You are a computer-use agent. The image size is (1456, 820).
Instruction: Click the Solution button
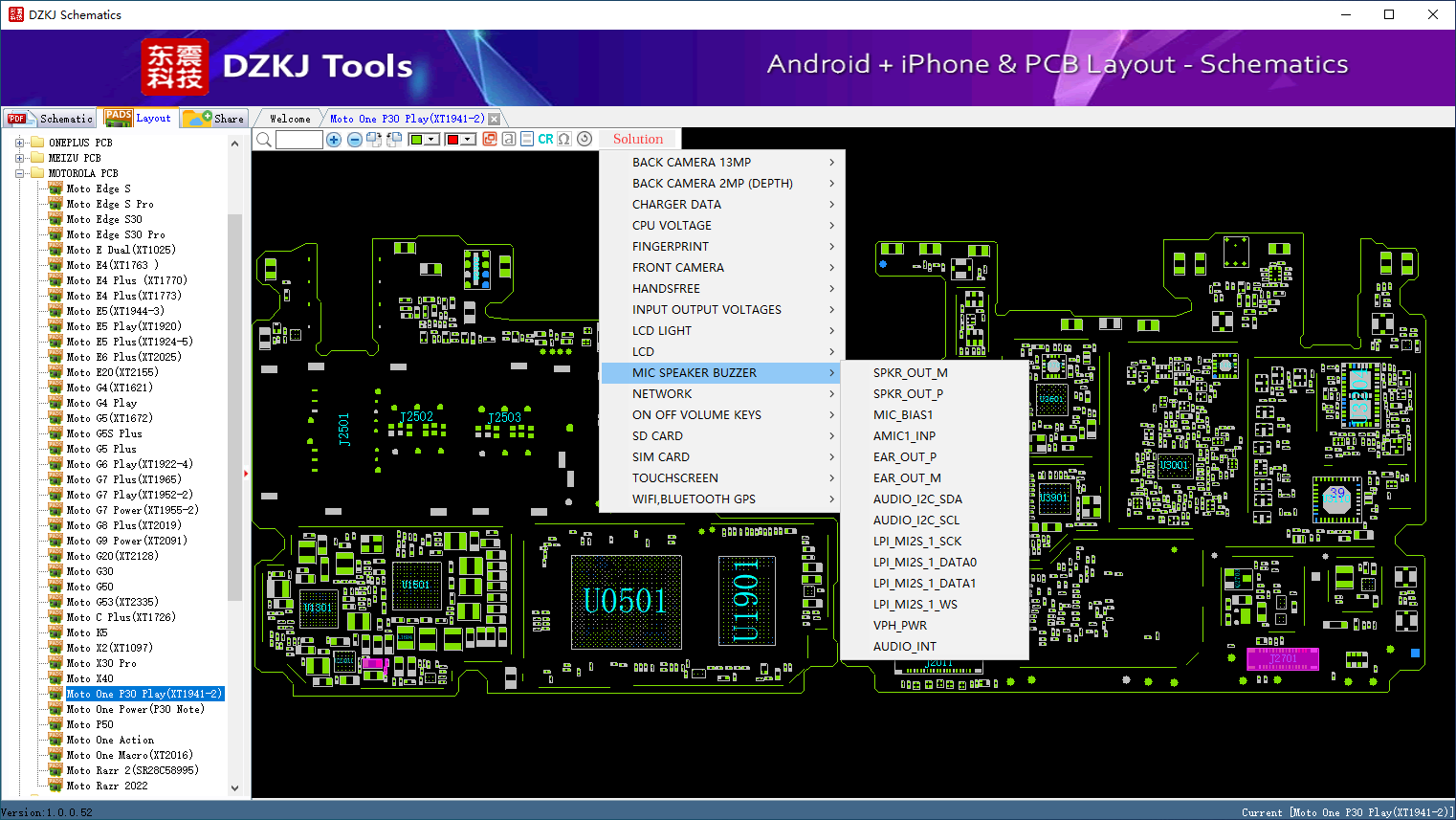[638, 140]
